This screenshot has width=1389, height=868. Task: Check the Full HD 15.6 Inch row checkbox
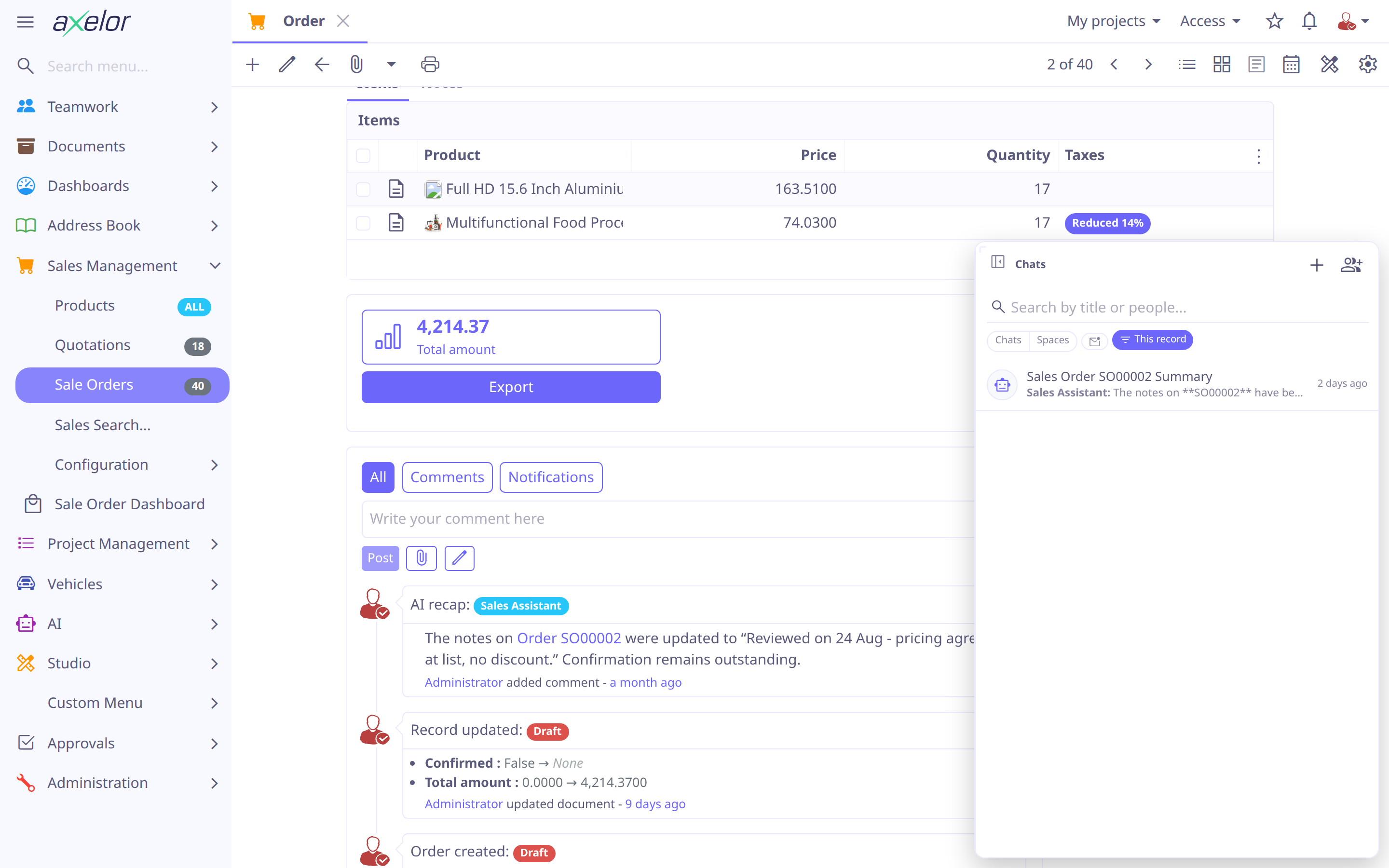point(363,190)
